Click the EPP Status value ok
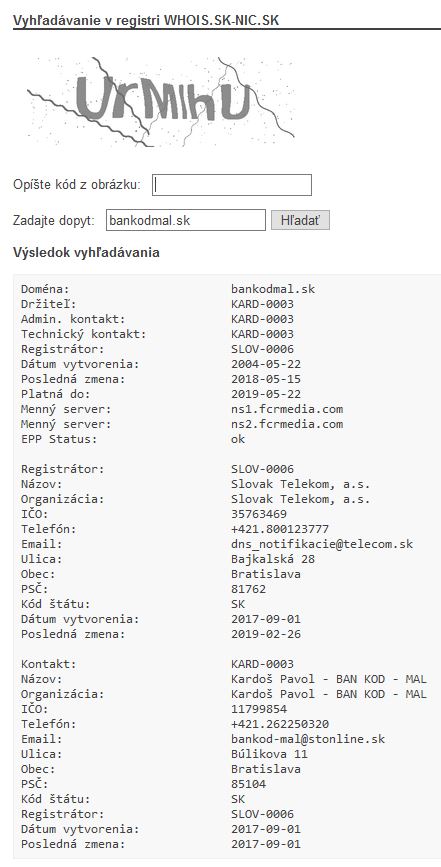Image resolution: width=441 pixels, height=867 pixels. [x=238, y=440]
